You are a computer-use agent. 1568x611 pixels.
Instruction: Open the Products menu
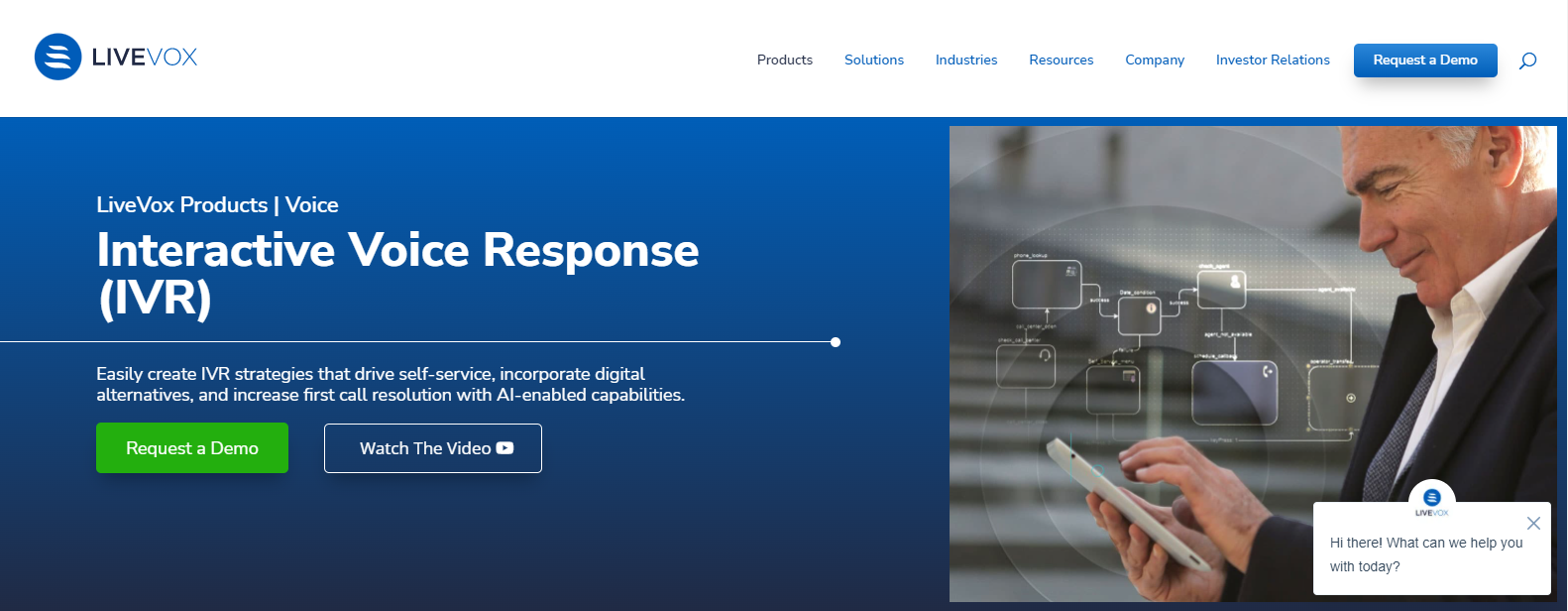click(x=784, y=61)
